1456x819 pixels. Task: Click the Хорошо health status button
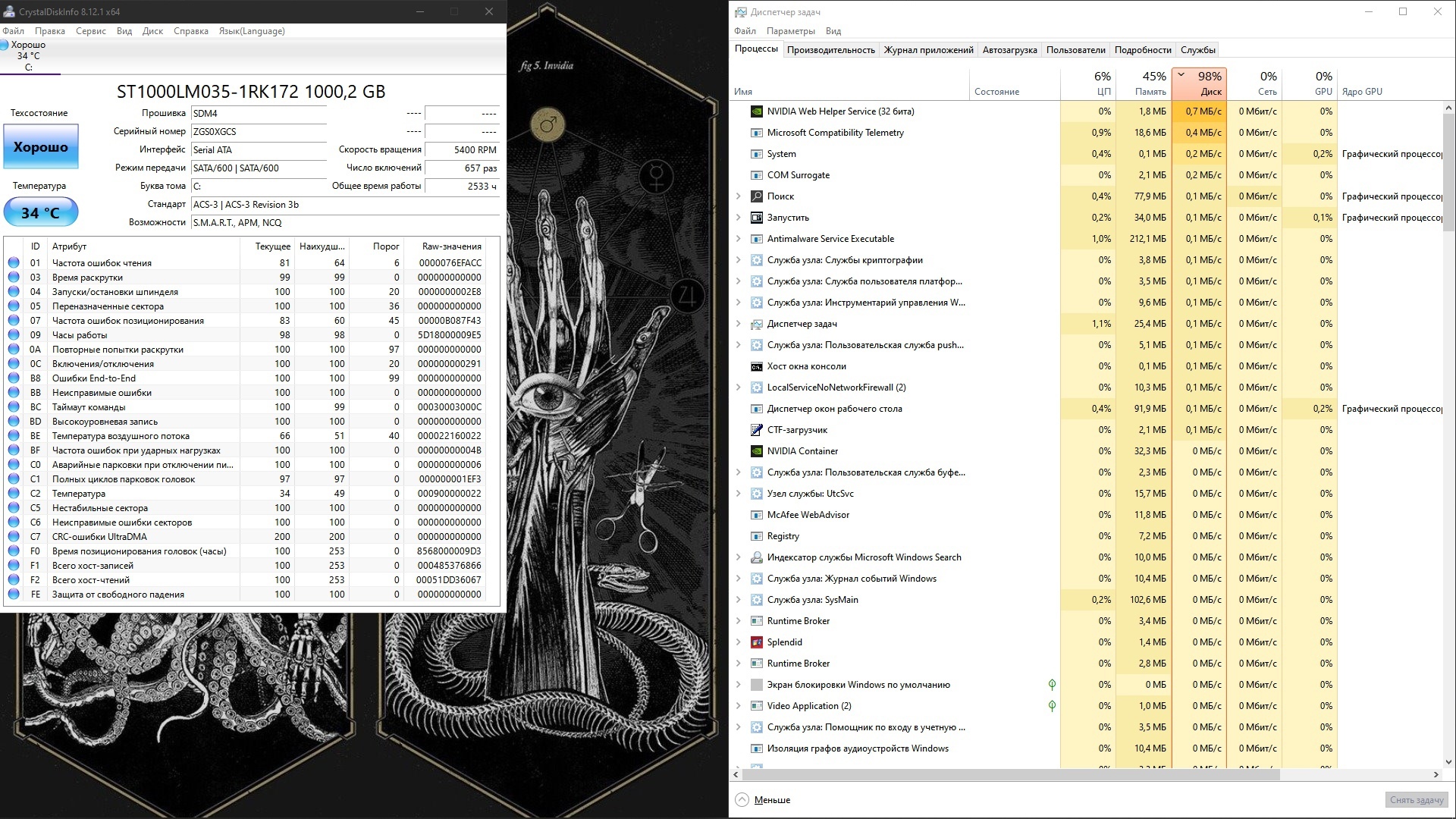pyautogui.click(x=40, y=147)
